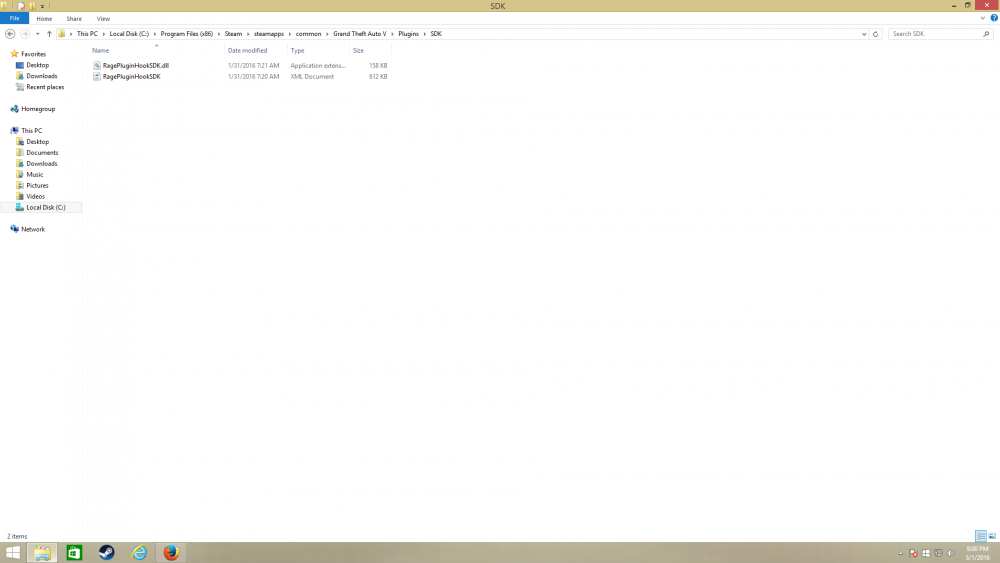
Task: Open Desktop under Favorites
Action: 38,65
